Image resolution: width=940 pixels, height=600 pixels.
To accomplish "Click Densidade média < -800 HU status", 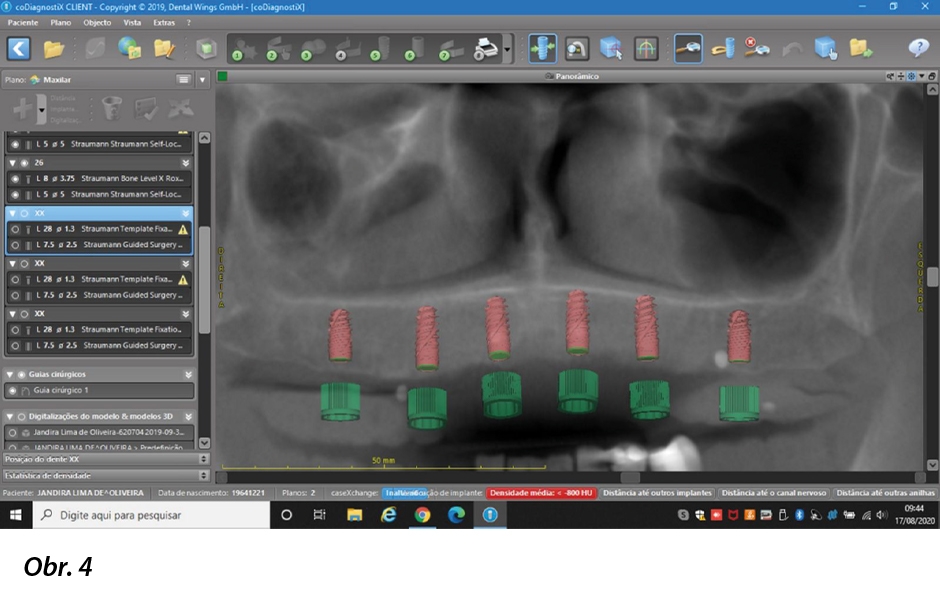I will (x=541, y=493).
